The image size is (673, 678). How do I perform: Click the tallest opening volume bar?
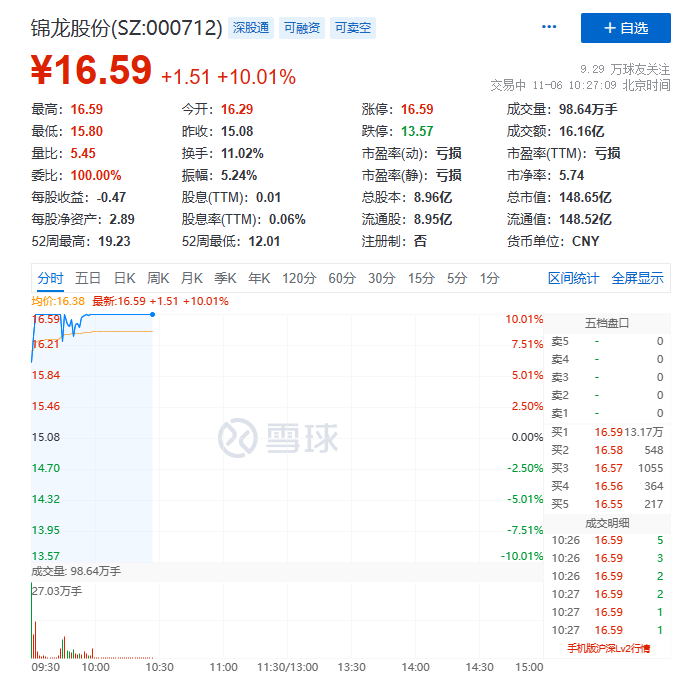point(32,620)
